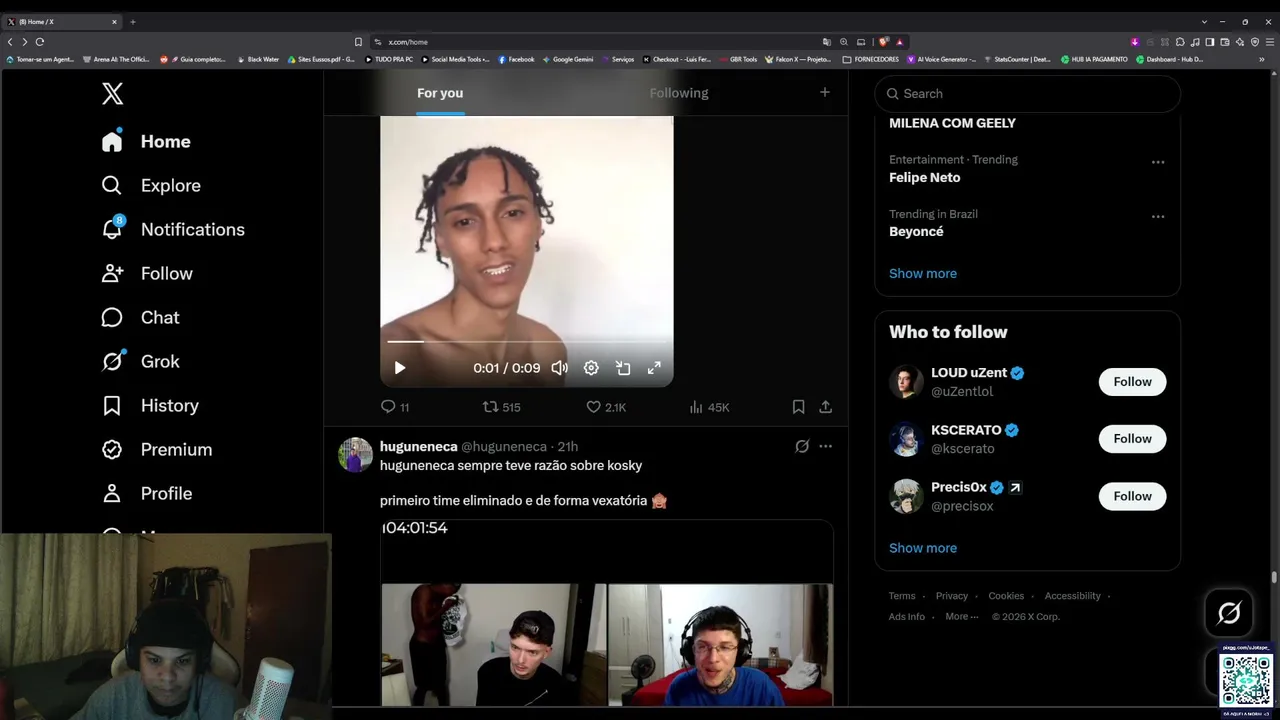Open Premium from the sidebar

[157, 449]
